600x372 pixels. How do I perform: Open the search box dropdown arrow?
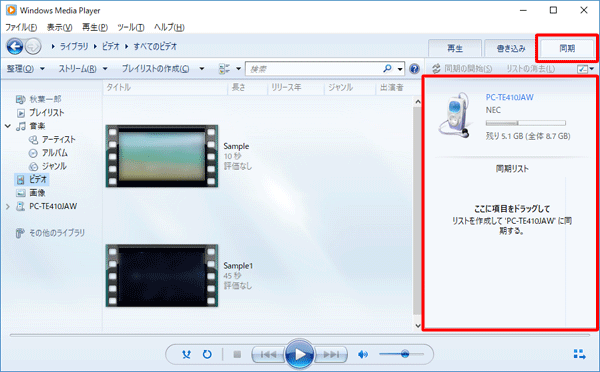click(400, 69)
